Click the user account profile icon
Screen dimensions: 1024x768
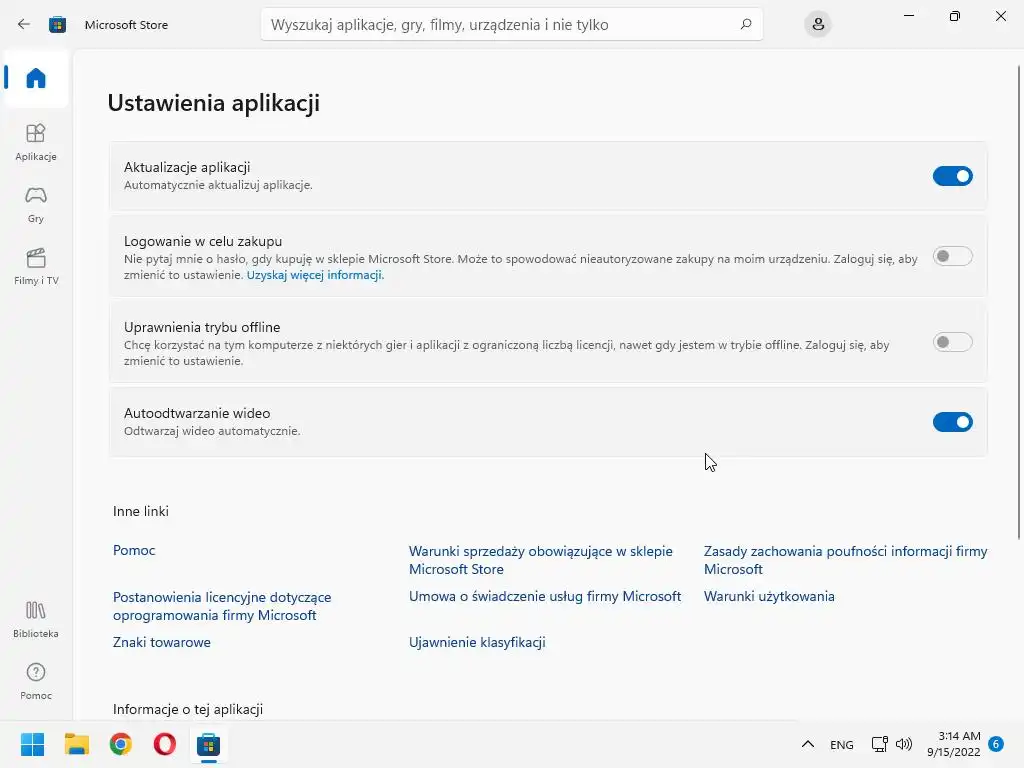click(x=818, y=24)
